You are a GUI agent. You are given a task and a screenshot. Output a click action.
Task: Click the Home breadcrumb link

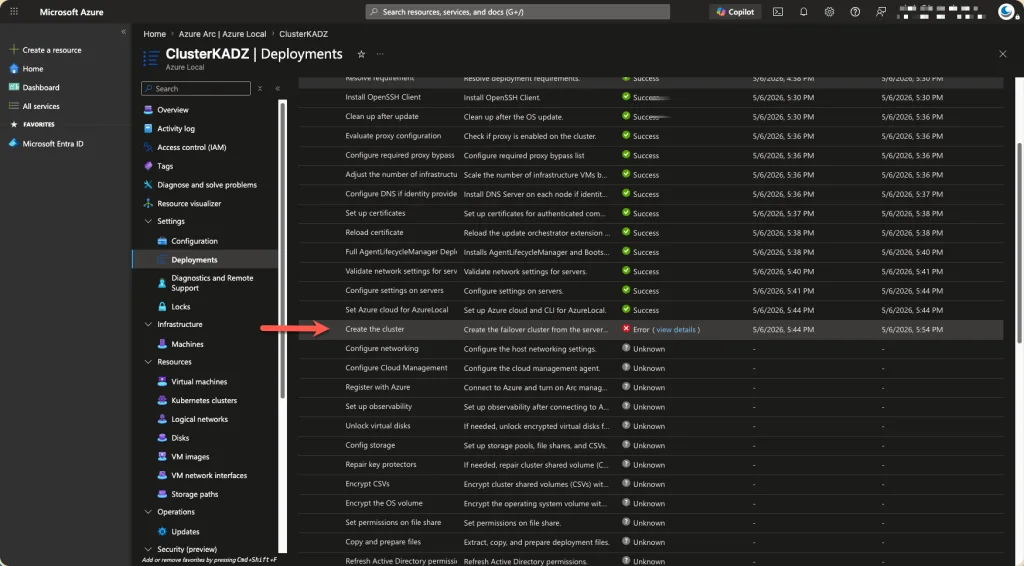pos(155,34)
